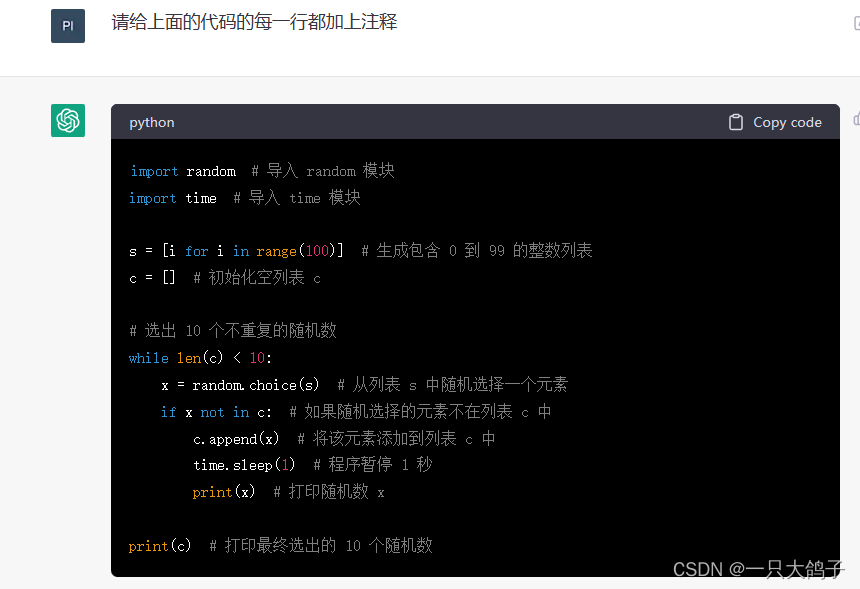Image resolution: width=860 pixels, height=589 pixels.
Task: Click the user prompt text 请给上面的代码的每一行都加上注释
Action: pos(254,22)
